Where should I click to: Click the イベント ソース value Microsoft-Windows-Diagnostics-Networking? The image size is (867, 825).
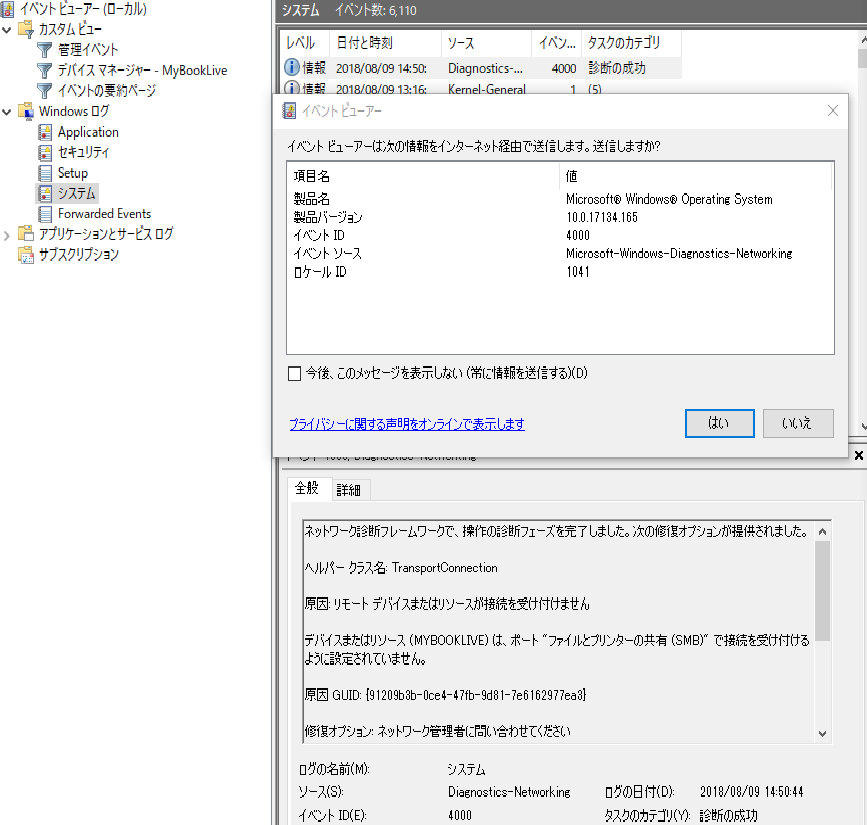click(679, 254)
